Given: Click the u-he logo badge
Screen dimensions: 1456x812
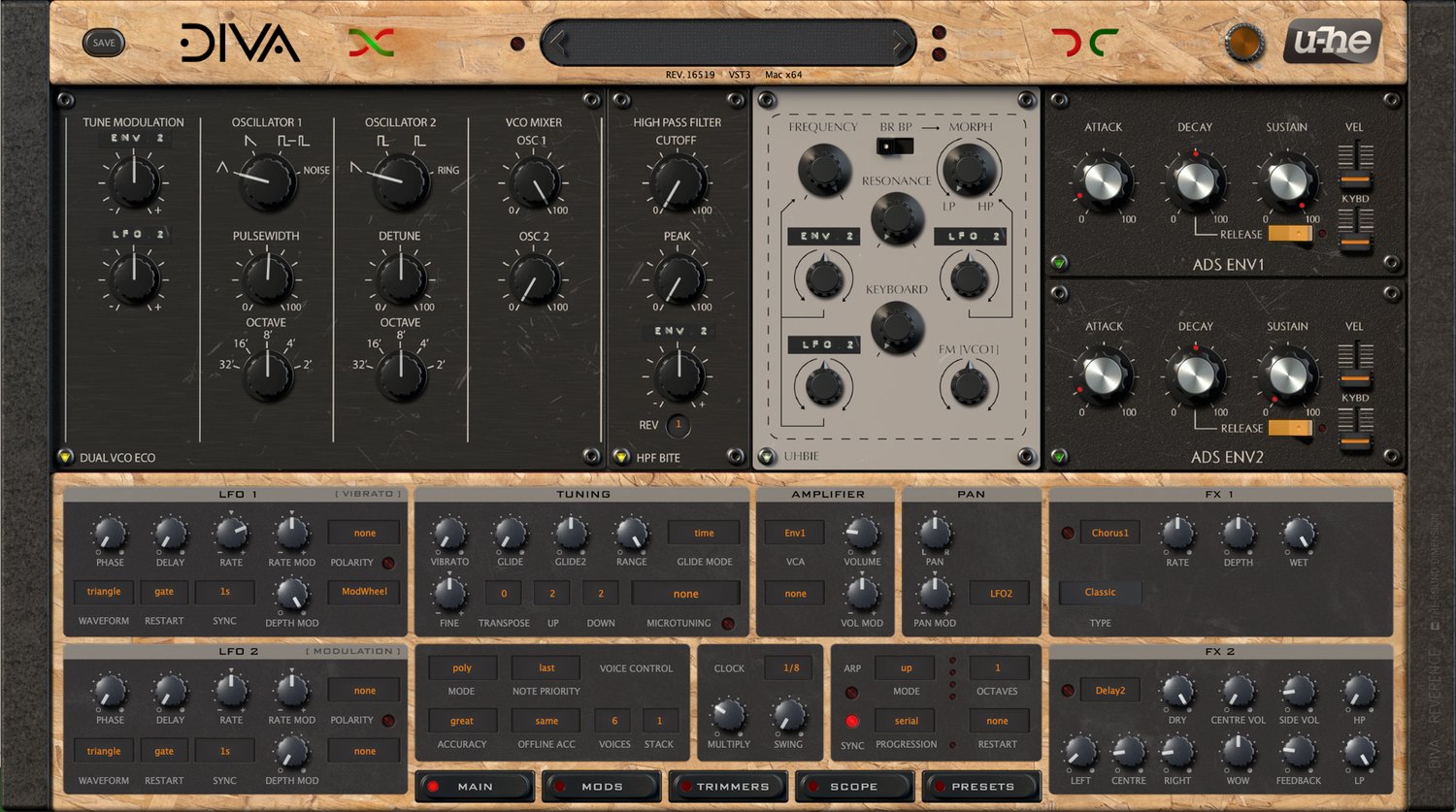Looking at the screenshot, I should click(1332, 42).
